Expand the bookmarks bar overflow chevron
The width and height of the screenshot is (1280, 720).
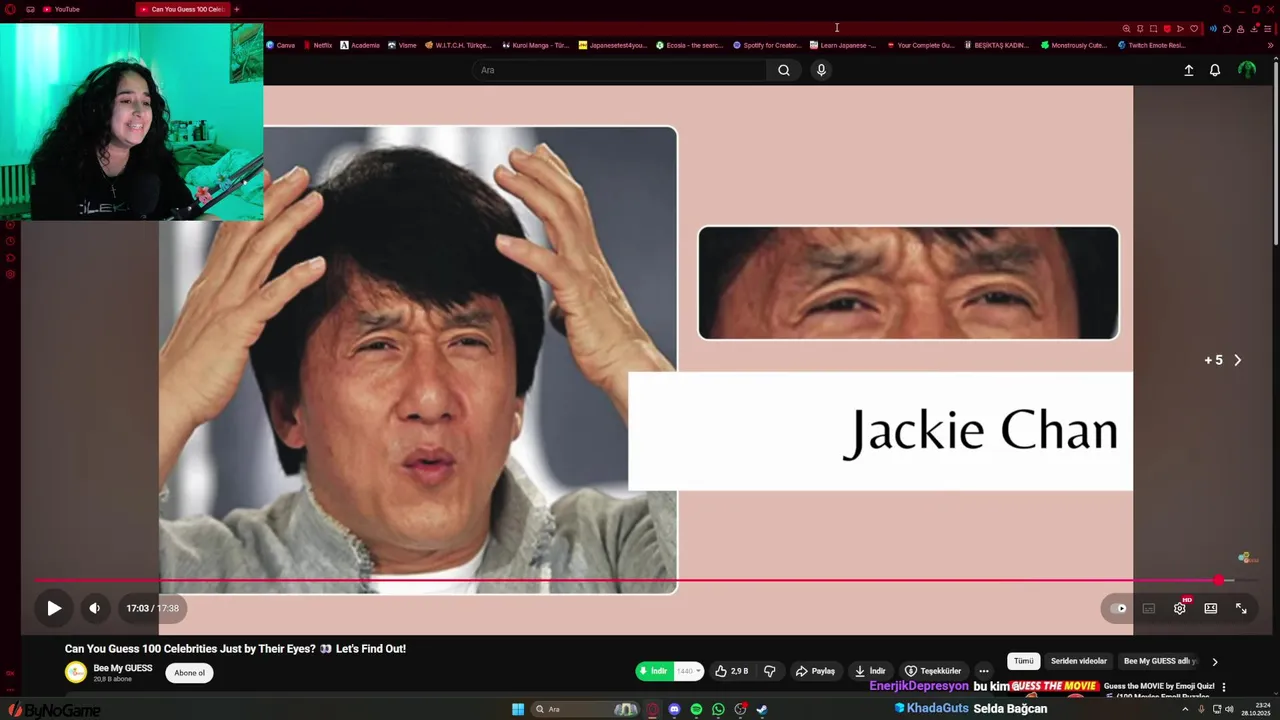(1270, 45)
